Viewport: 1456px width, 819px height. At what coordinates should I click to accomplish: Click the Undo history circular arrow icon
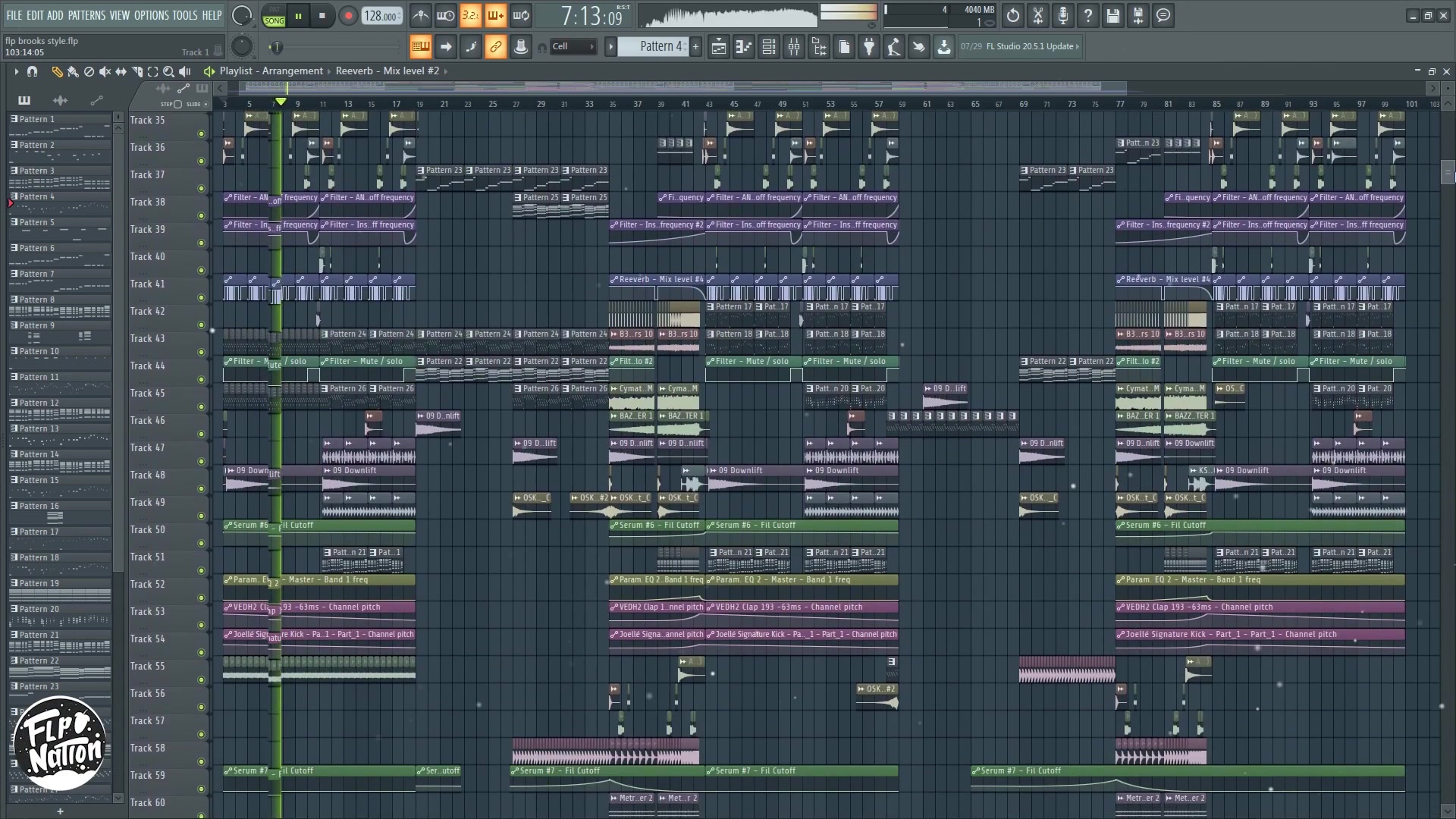(1013, 15)
